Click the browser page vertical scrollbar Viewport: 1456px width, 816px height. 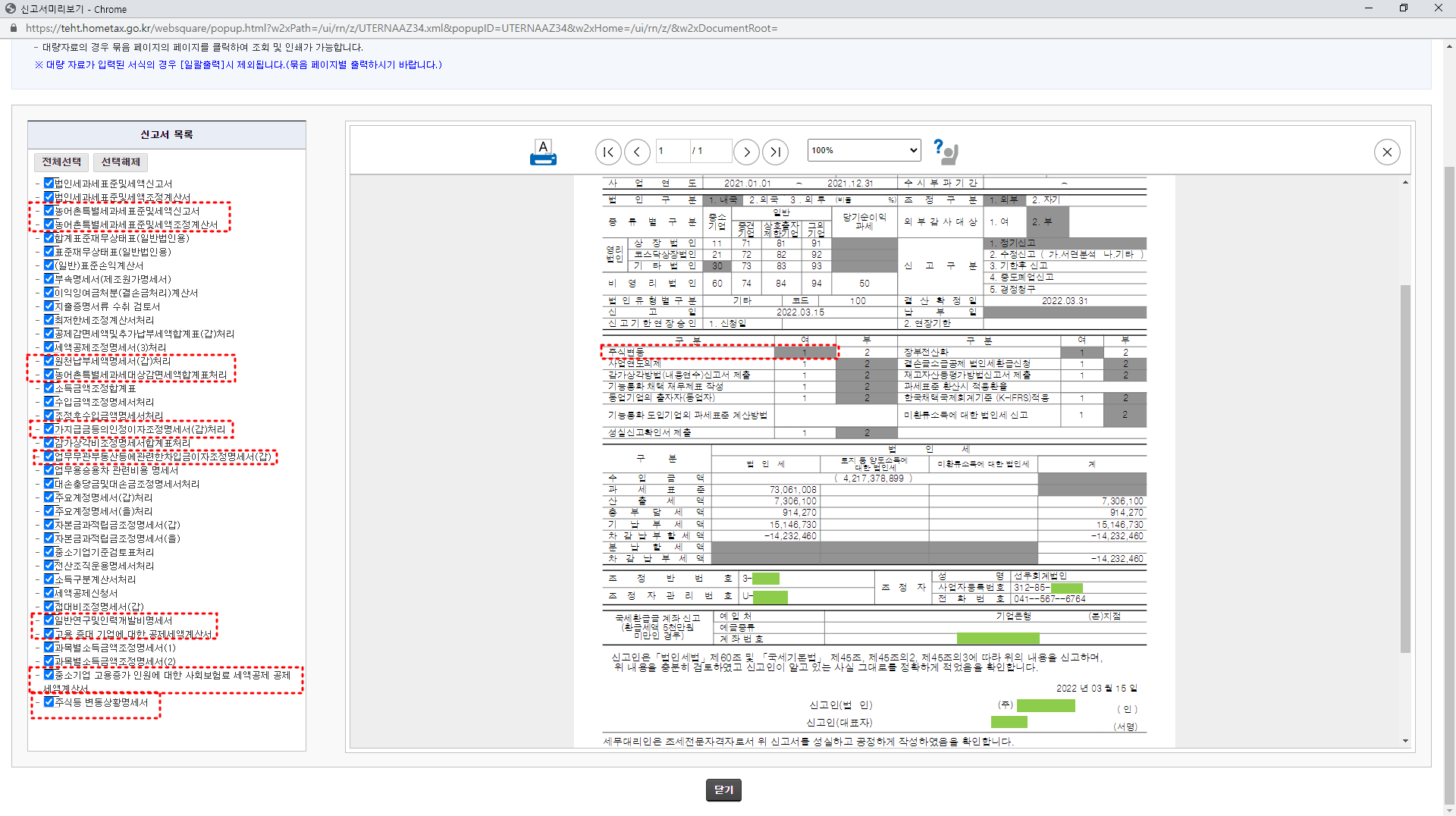(x=1449, y=485)
